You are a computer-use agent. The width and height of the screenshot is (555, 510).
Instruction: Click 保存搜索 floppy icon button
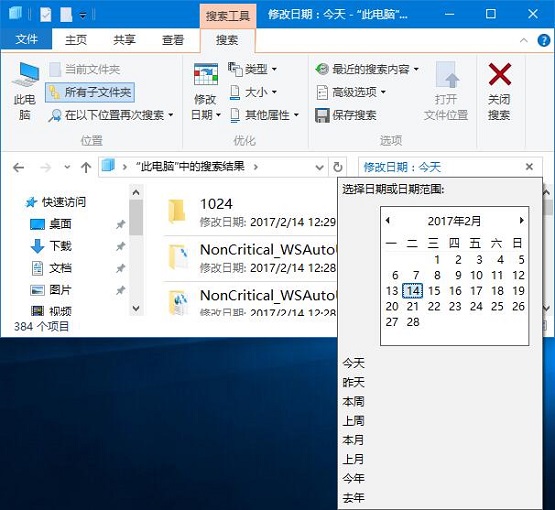346,115
